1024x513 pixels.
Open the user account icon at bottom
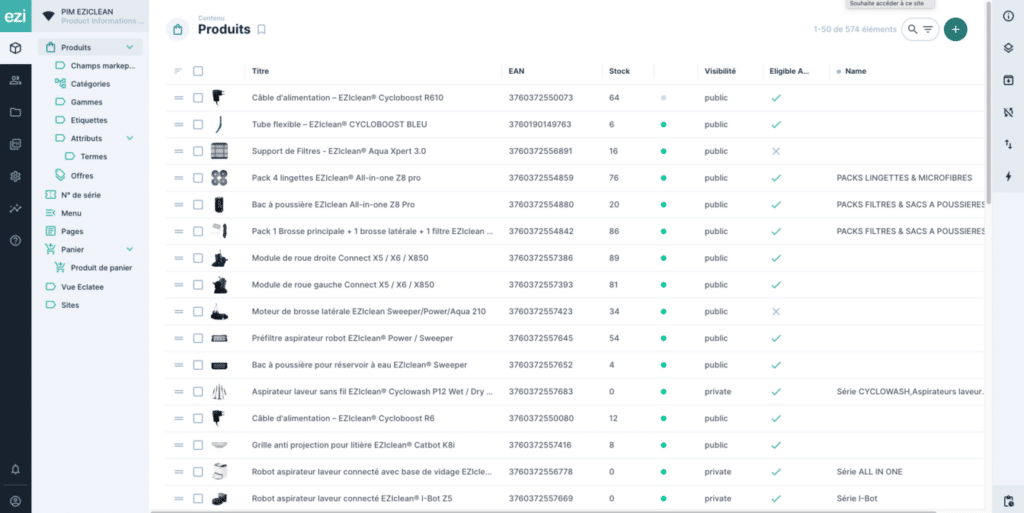point(16,501)
